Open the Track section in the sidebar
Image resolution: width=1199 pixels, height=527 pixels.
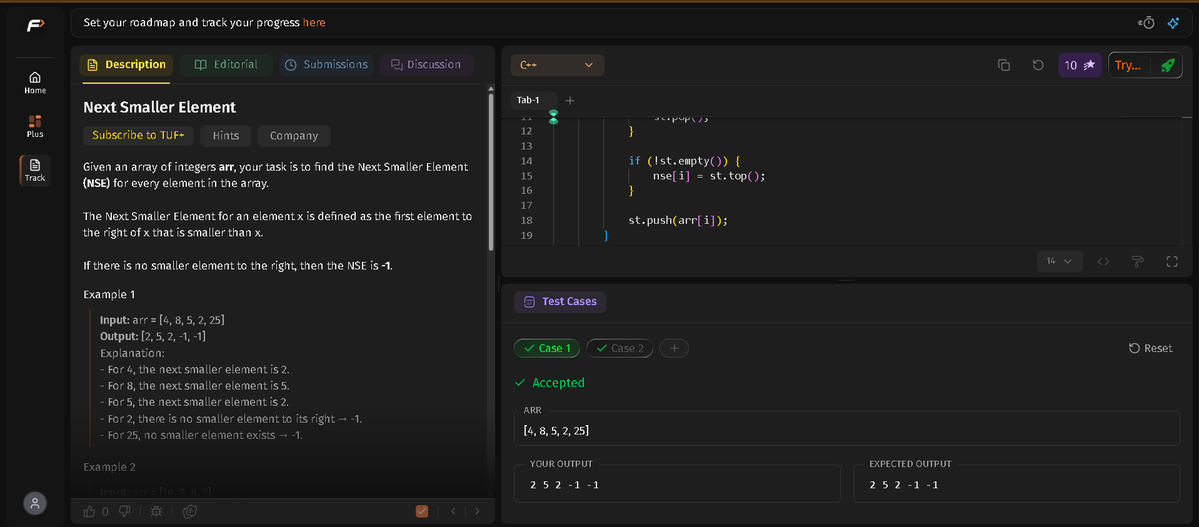35,171
